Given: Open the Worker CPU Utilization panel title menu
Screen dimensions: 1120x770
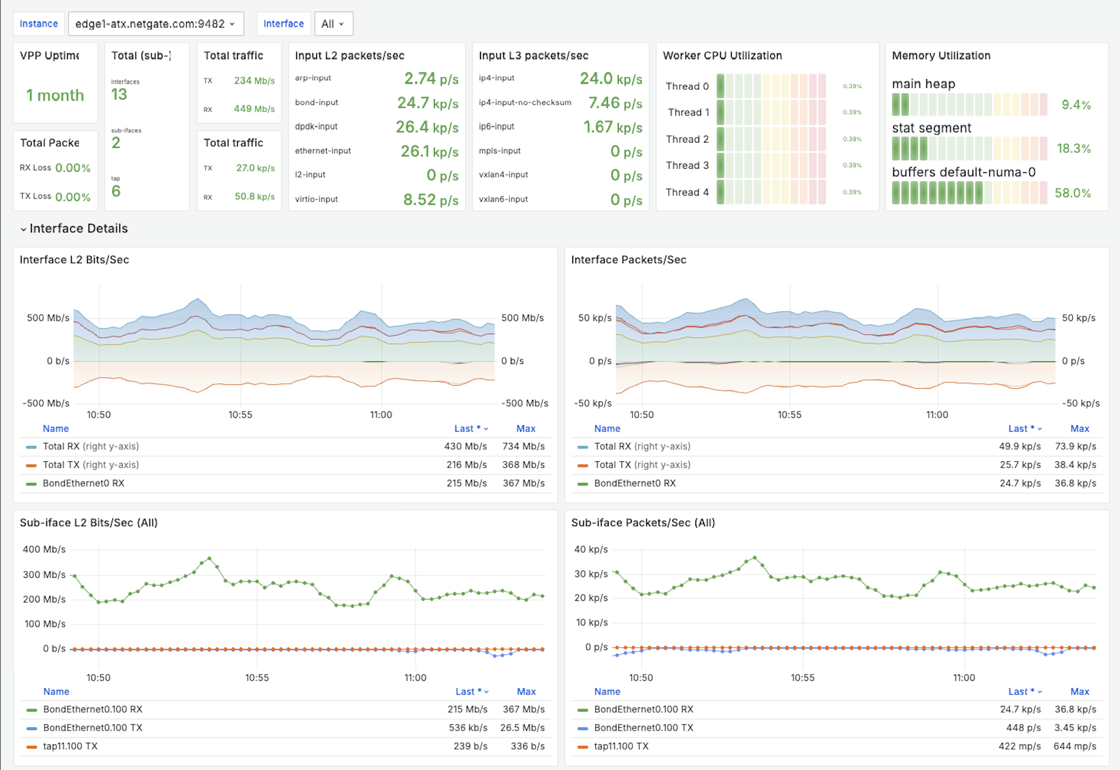Looking at the screenshot, I should [x=722, y=56].
